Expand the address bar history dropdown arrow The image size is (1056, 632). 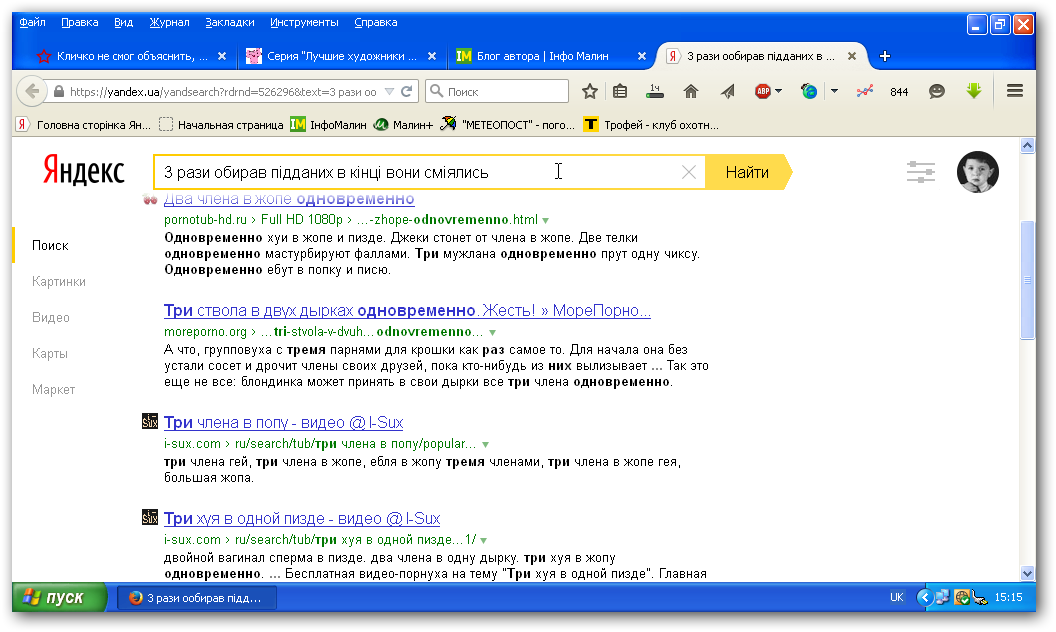point(389,92)
